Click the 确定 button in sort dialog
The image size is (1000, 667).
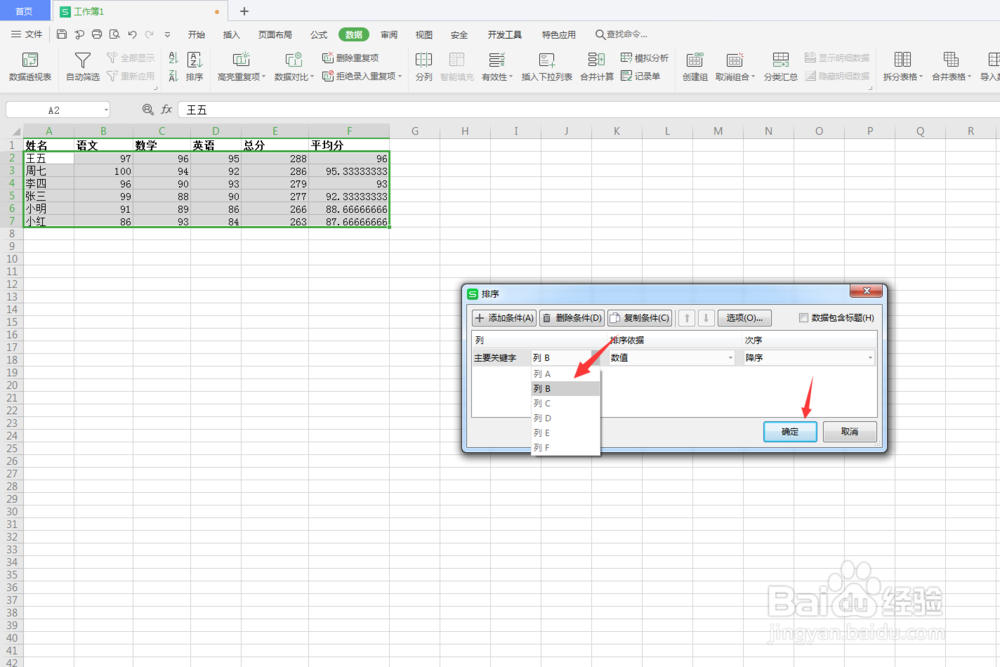click(790, 432)
